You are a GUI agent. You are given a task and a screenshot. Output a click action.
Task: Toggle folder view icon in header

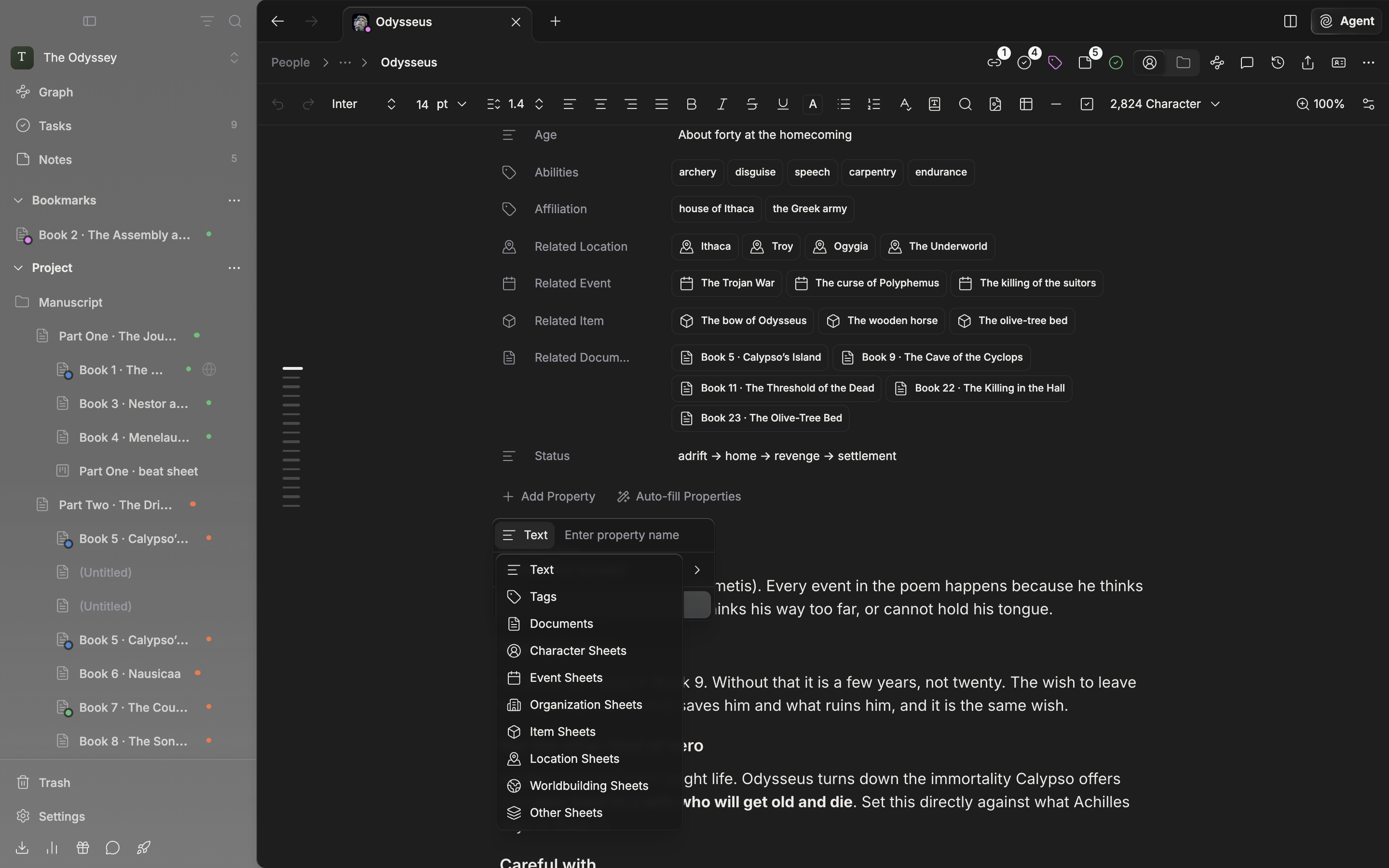pos(1183,63)
